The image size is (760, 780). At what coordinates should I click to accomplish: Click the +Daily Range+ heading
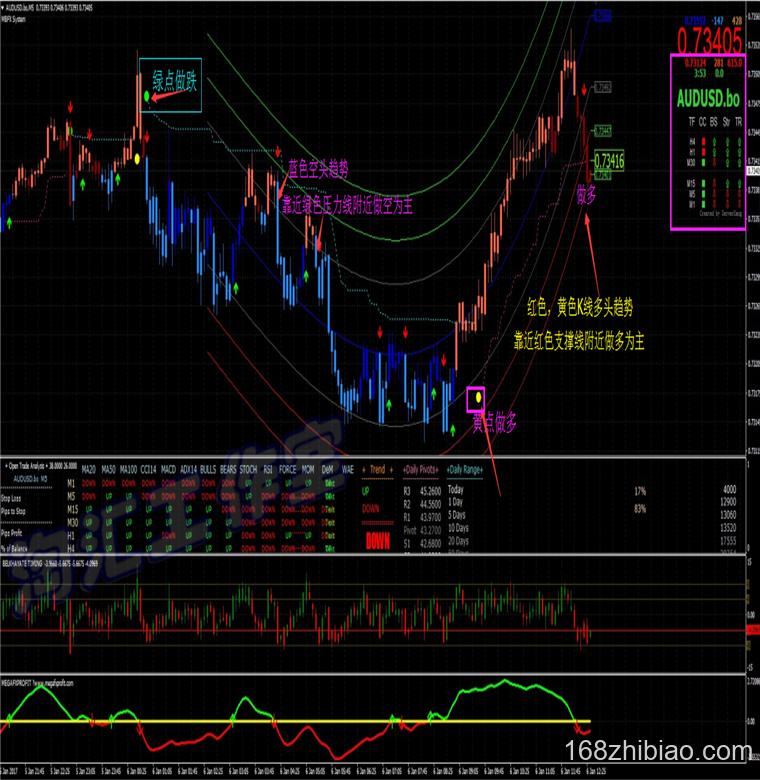465,469
